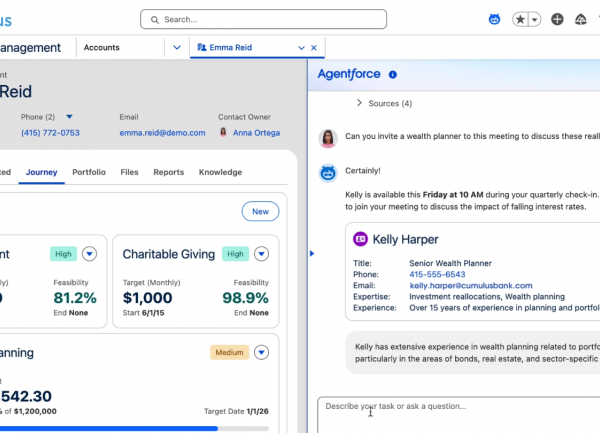Screen dimensions: 600x433
Task: Expand the Accounts navigation dropdown chevron
Action: click(x=177, y=47)
